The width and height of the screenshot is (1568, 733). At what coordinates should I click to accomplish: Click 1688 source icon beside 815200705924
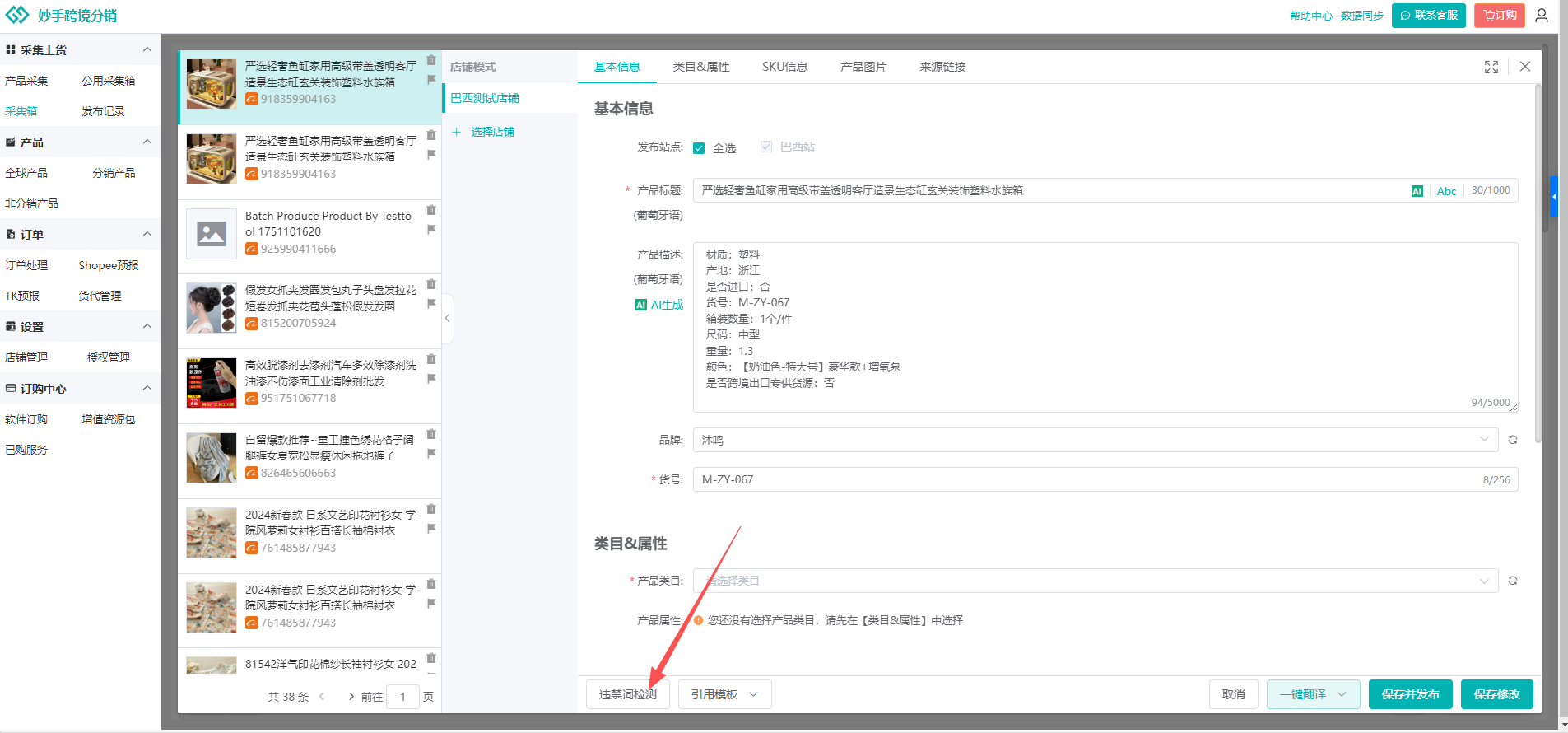[252, 324]
